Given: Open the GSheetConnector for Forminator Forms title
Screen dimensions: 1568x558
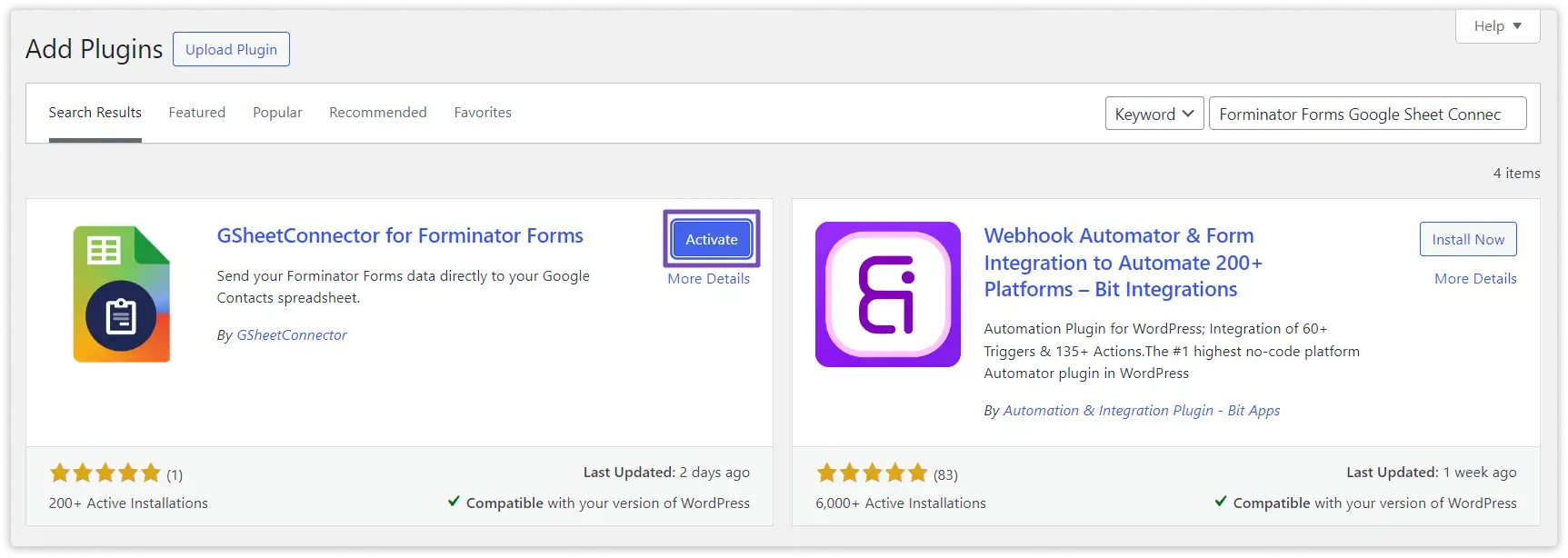Looking at the screenshot, I should coord(400,235).
